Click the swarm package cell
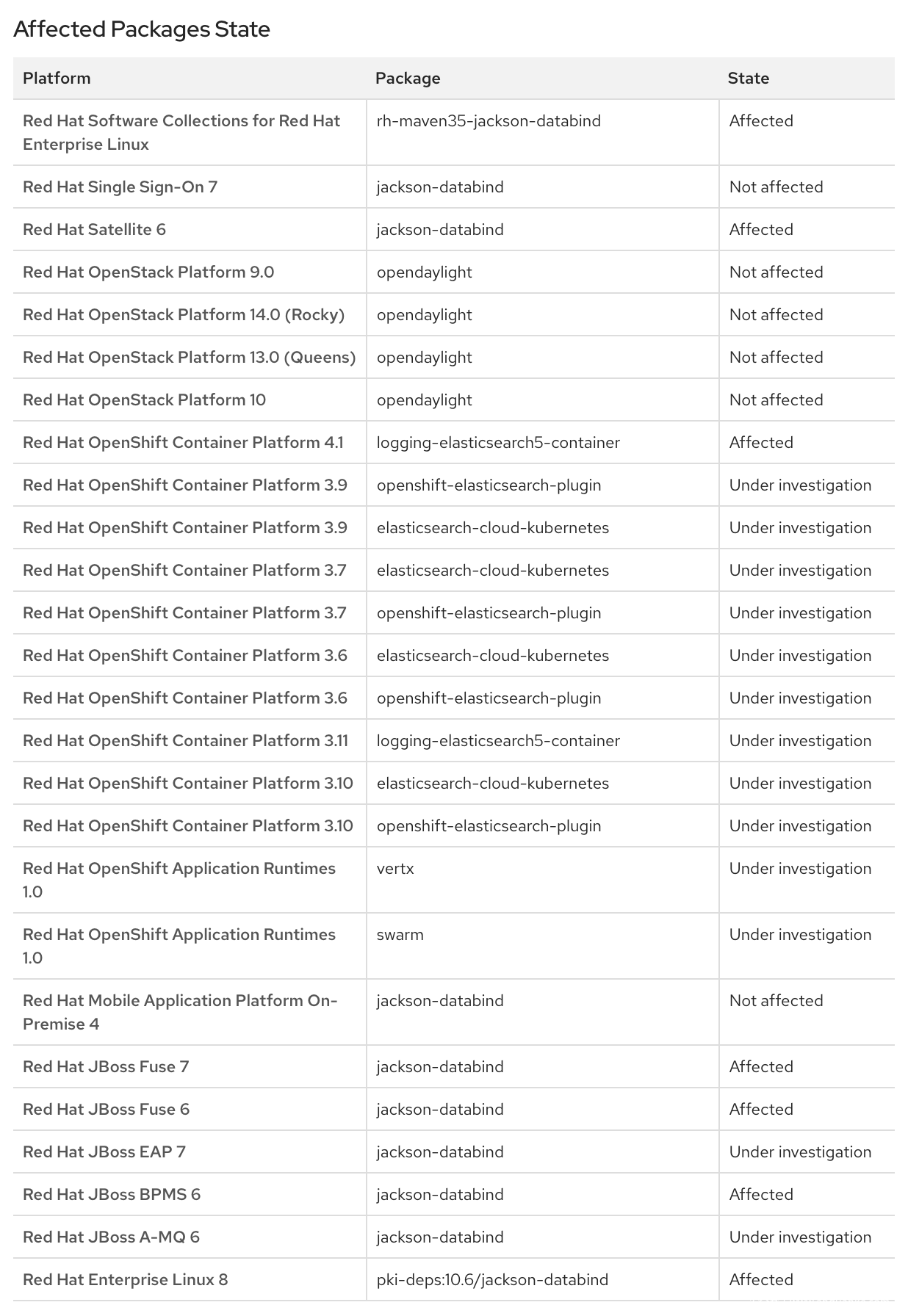This screenshot has width=908, height=1316. click(x=400, y=935)
